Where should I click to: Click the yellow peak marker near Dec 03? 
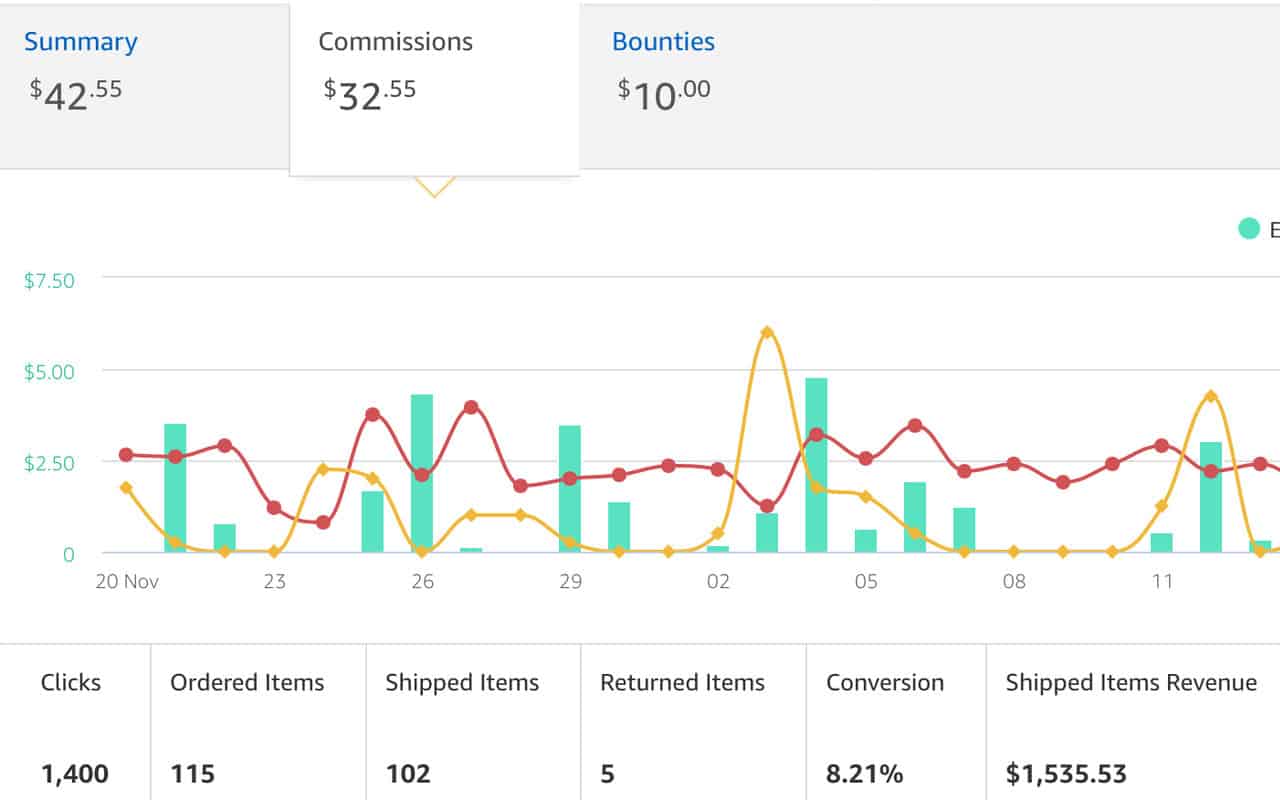point(766,330)
